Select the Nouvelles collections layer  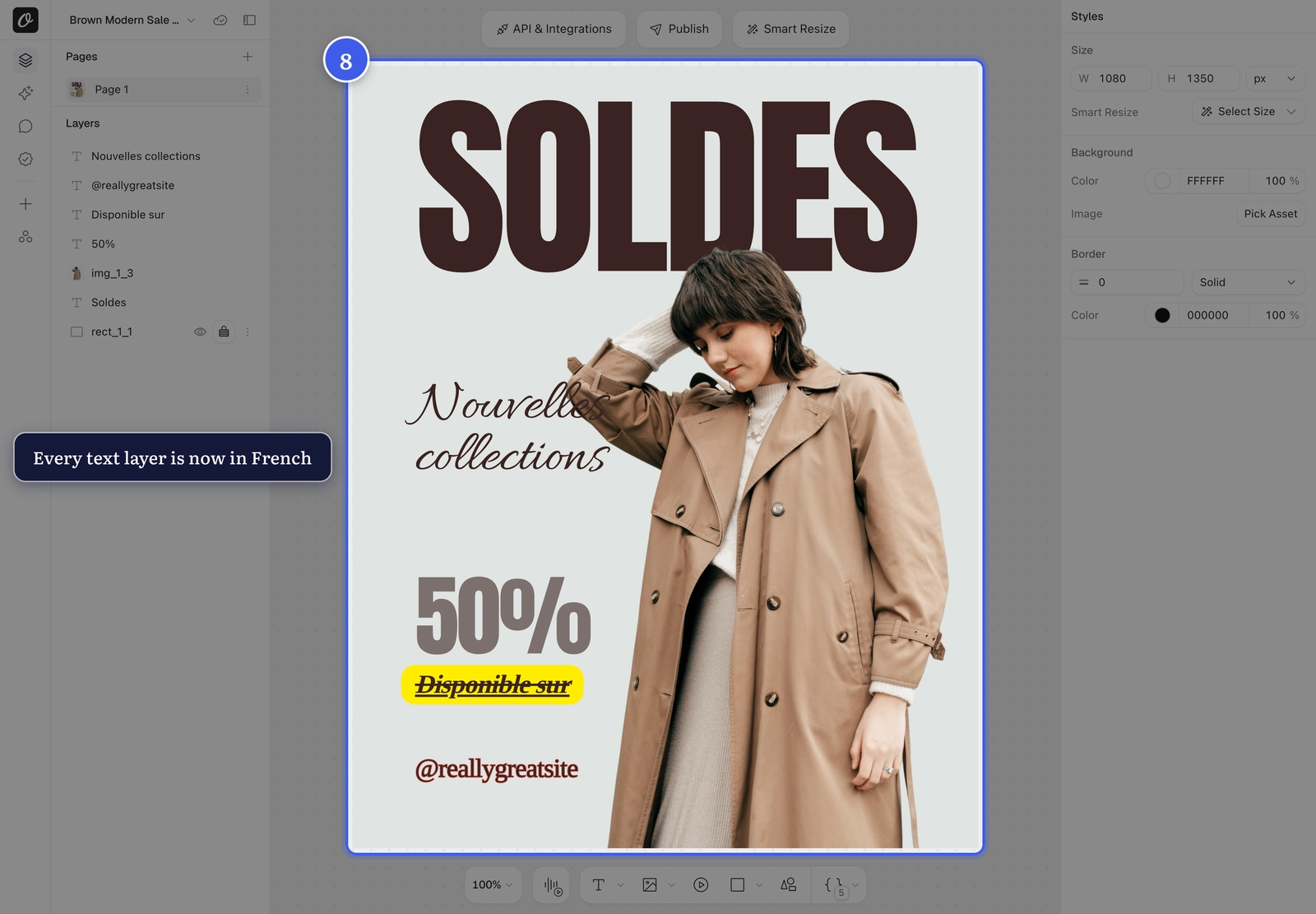pos(161,156)
